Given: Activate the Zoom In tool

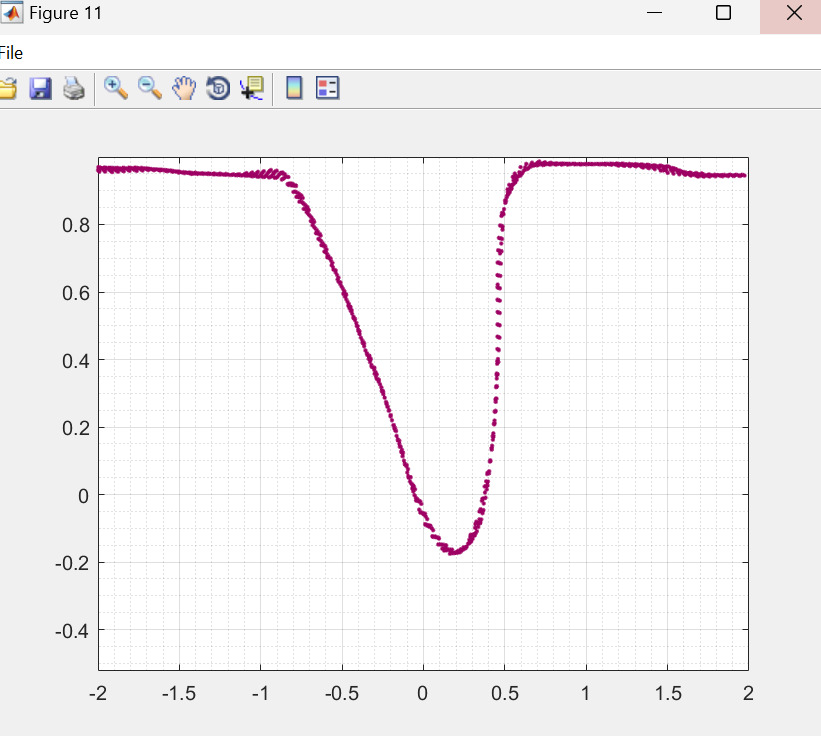Looking at the screenshot, I should 116,88.
